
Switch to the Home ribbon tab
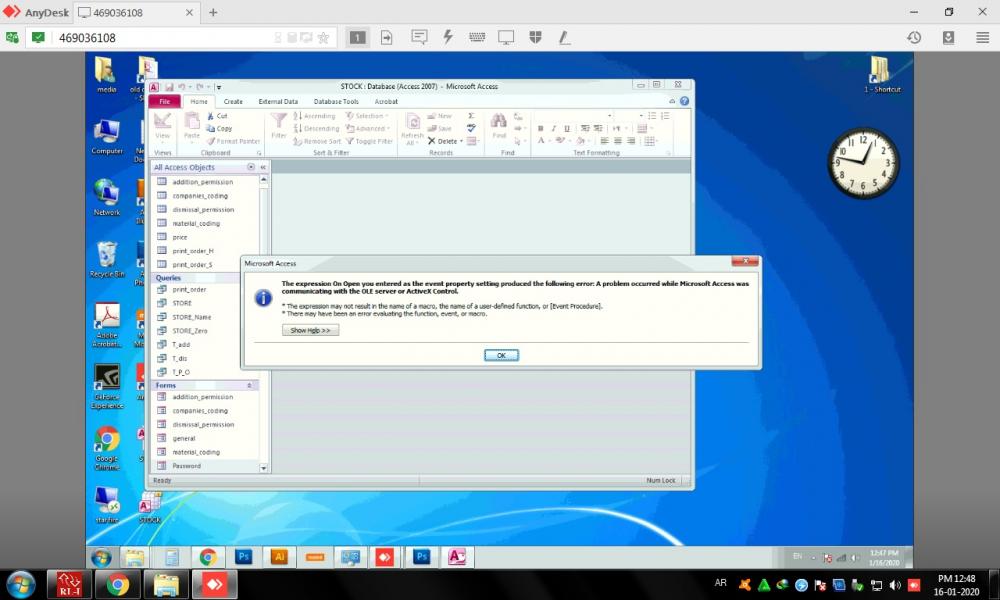(199, 101)
